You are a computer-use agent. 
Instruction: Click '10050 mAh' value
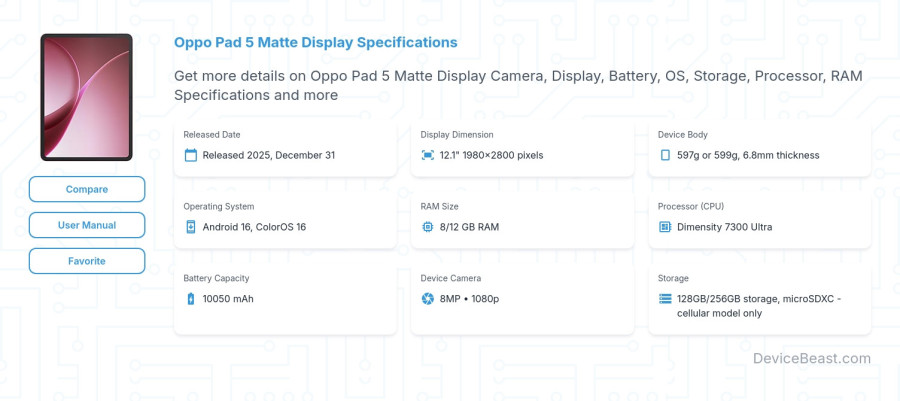228,298
